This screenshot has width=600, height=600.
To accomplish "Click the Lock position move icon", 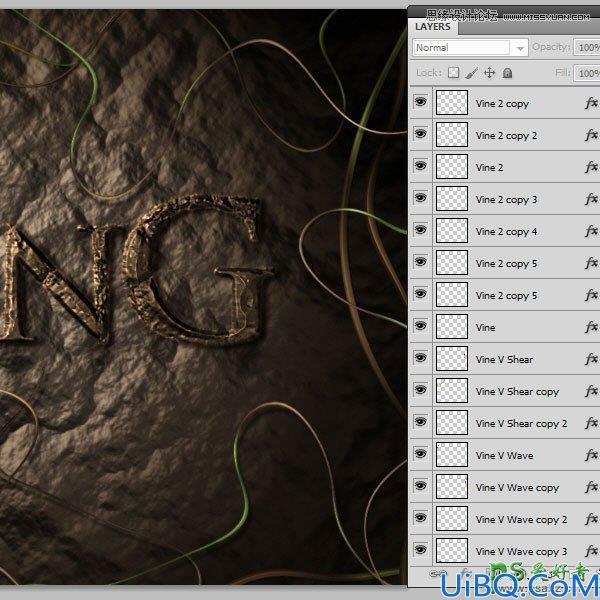I will click(x=489, y=73).
